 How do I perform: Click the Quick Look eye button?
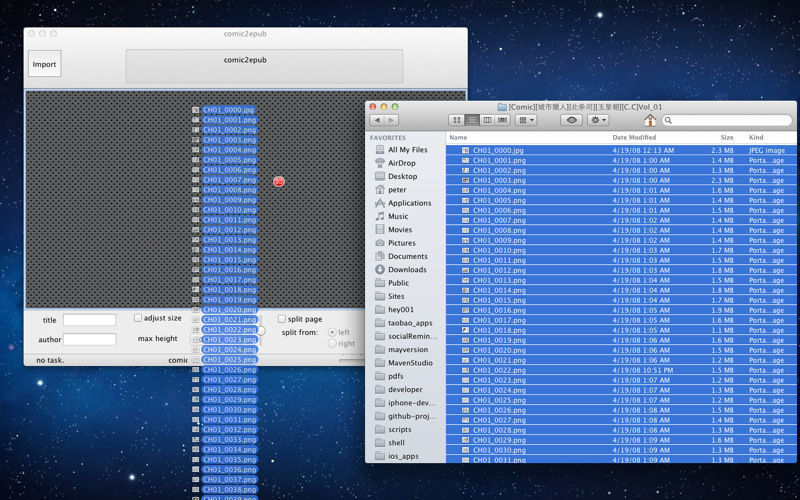tap(571, 120)
